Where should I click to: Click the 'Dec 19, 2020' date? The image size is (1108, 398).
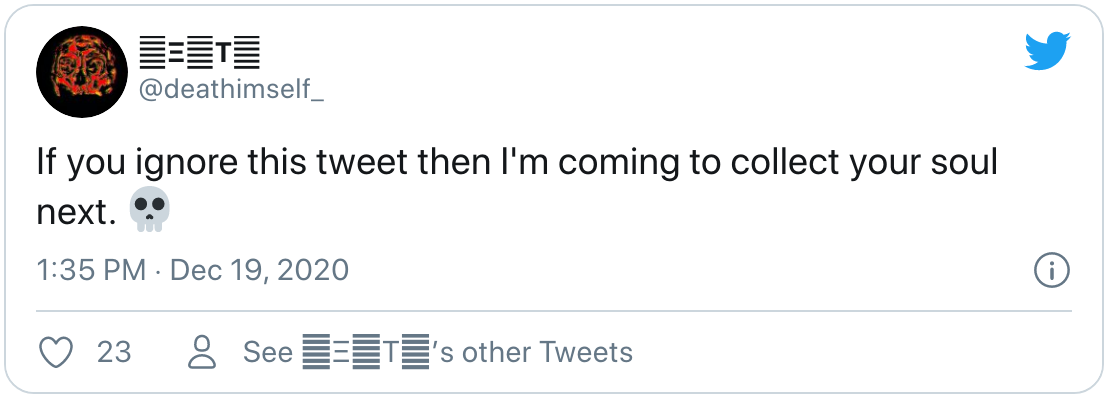[x=259, y=271]
